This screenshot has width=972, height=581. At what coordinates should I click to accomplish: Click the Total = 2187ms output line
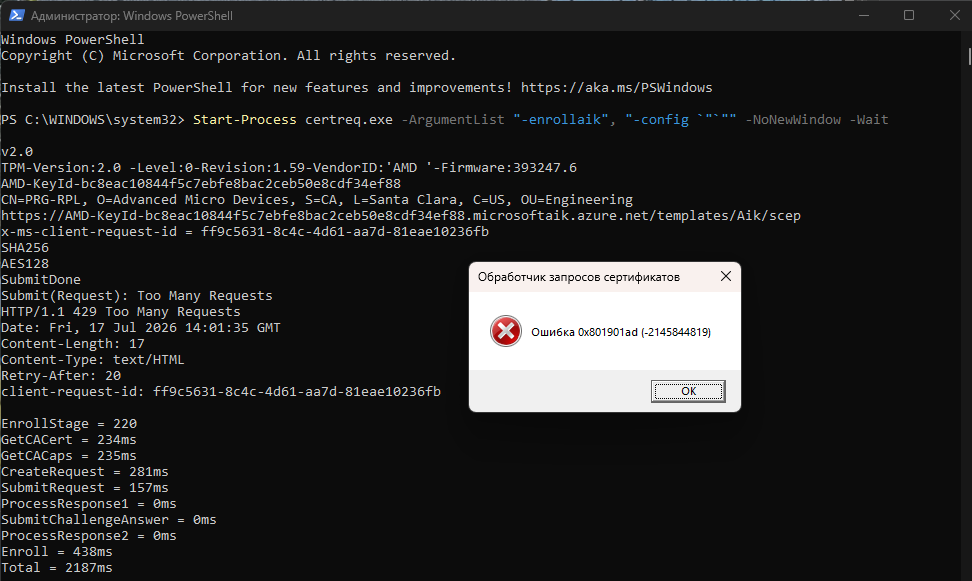pos(56,568)
